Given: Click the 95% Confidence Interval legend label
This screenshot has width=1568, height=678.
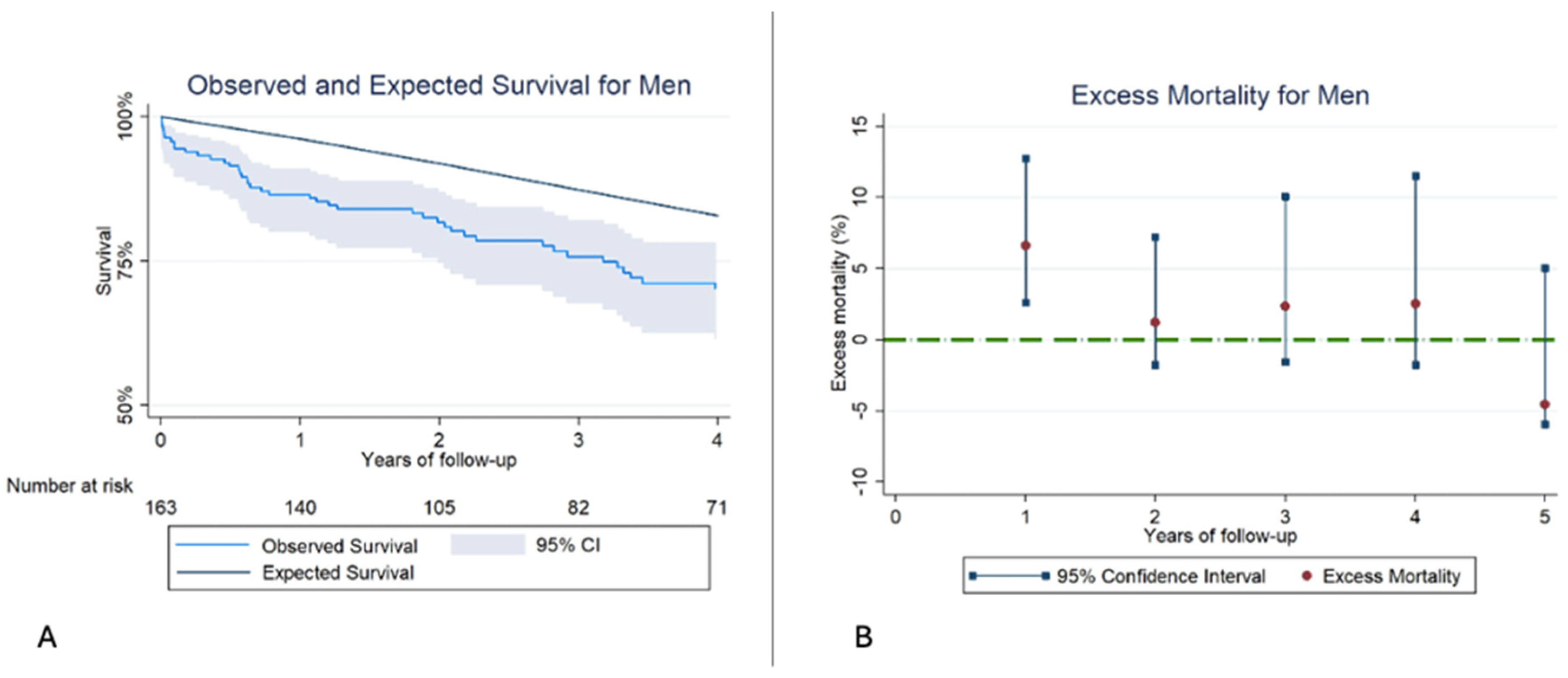Looking at the screenshot, I should tap(1161, 576).
